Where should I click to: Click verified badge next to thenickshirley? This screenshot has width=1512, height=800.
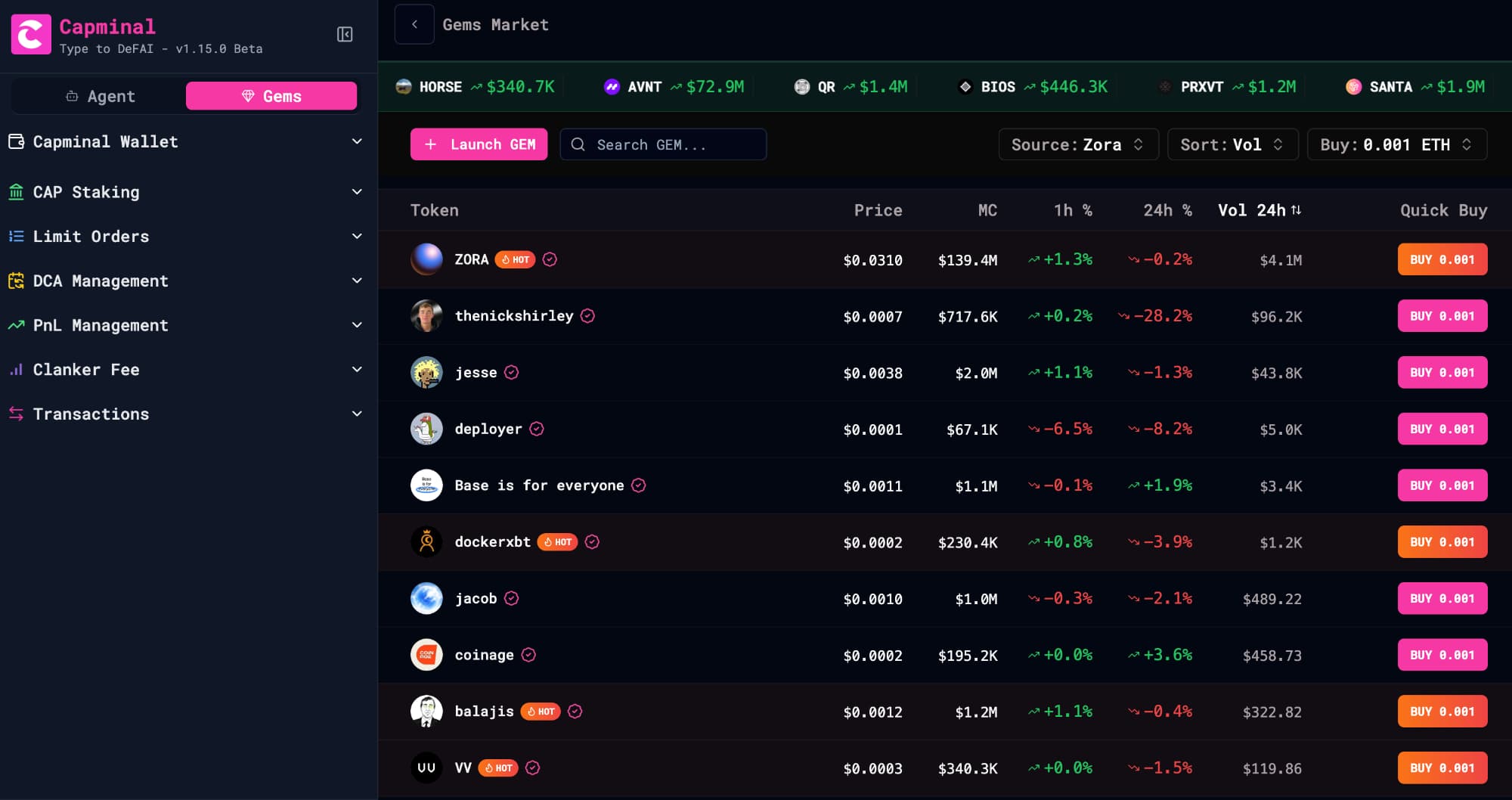[x=587, y=316]
